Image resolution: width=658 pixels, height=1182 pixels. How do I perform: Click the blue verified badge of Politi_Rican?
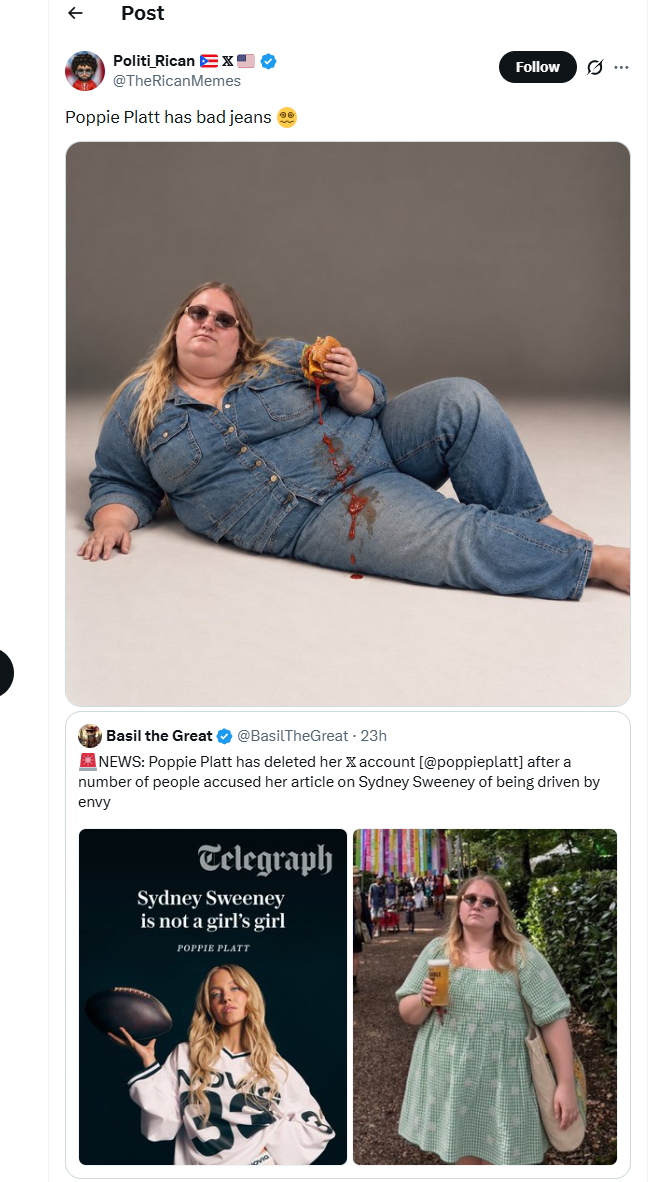[268, 61]
